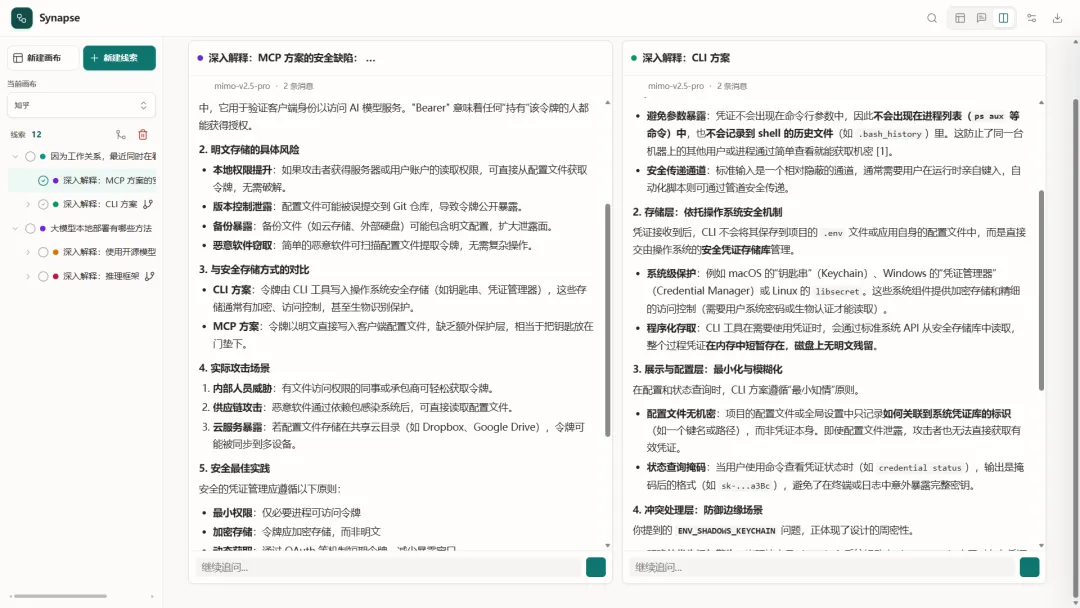Viewport: 1080px width, 608px height.
Task: Click the heading 2. 明文存储的具体风险
Action: coord(249,149)
